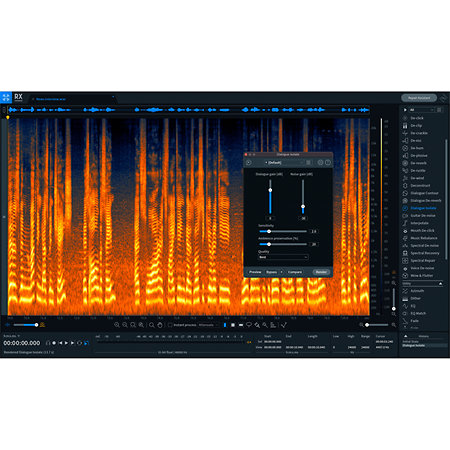
Task: Open the Wow & Flutter module
Action: (x=418, y=276)
